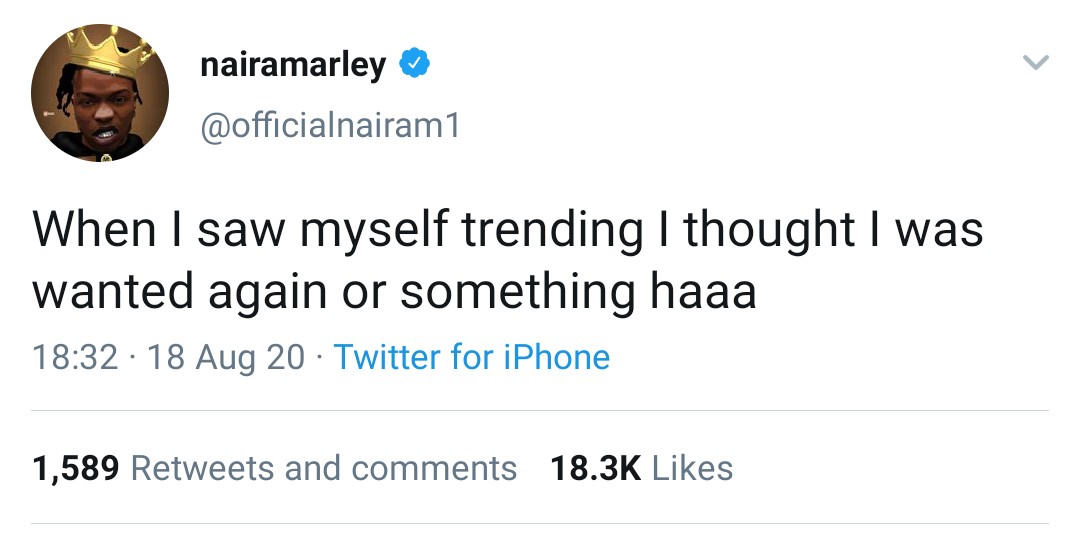The height and width of the screenshot is (537, 1080).
Task: Click the 18:32 timestamp
Action: click(75, 357)
